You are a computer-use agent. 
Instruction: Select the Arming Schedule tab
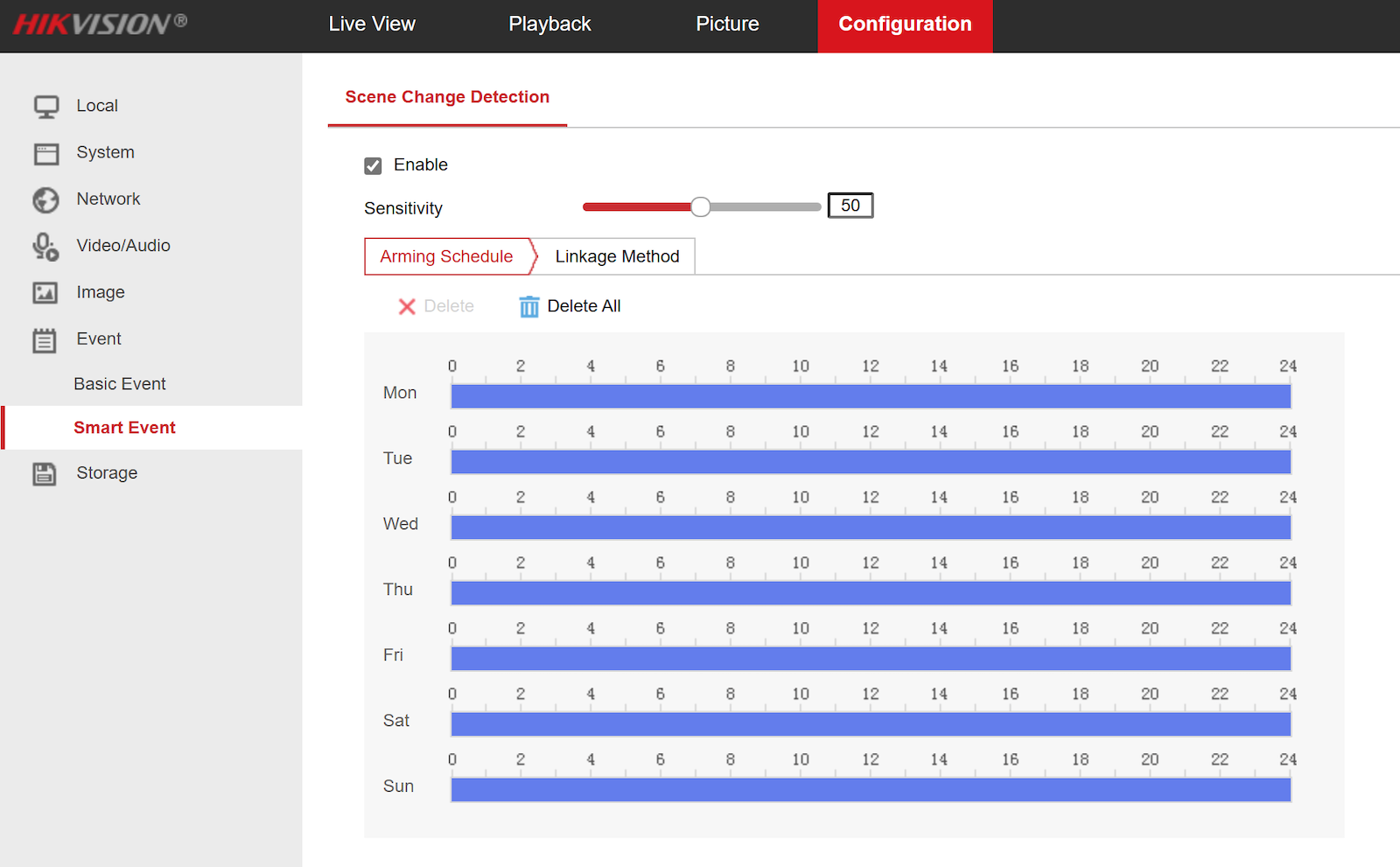(x=446, y=256)
